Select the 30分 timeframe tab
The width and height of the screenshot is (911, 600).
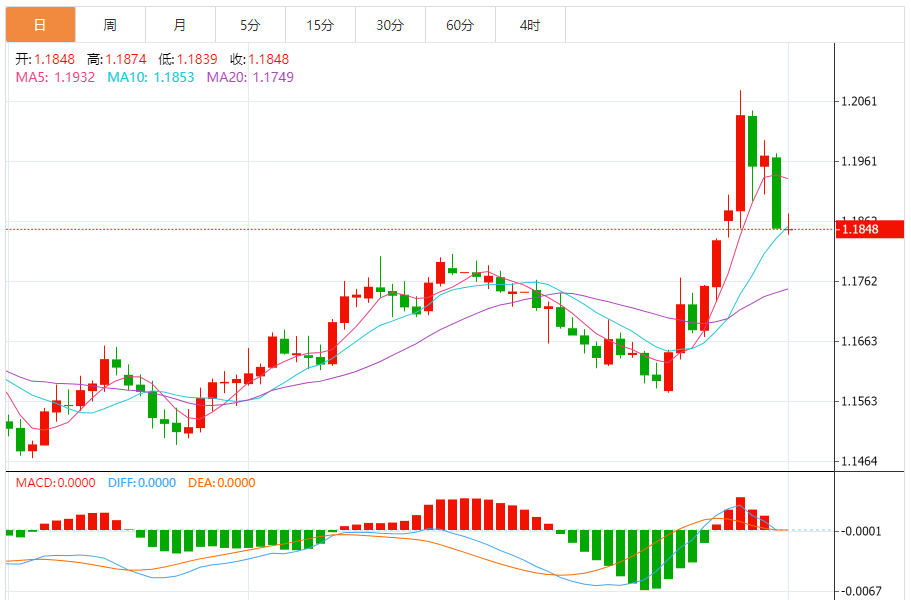click(390, 25)
